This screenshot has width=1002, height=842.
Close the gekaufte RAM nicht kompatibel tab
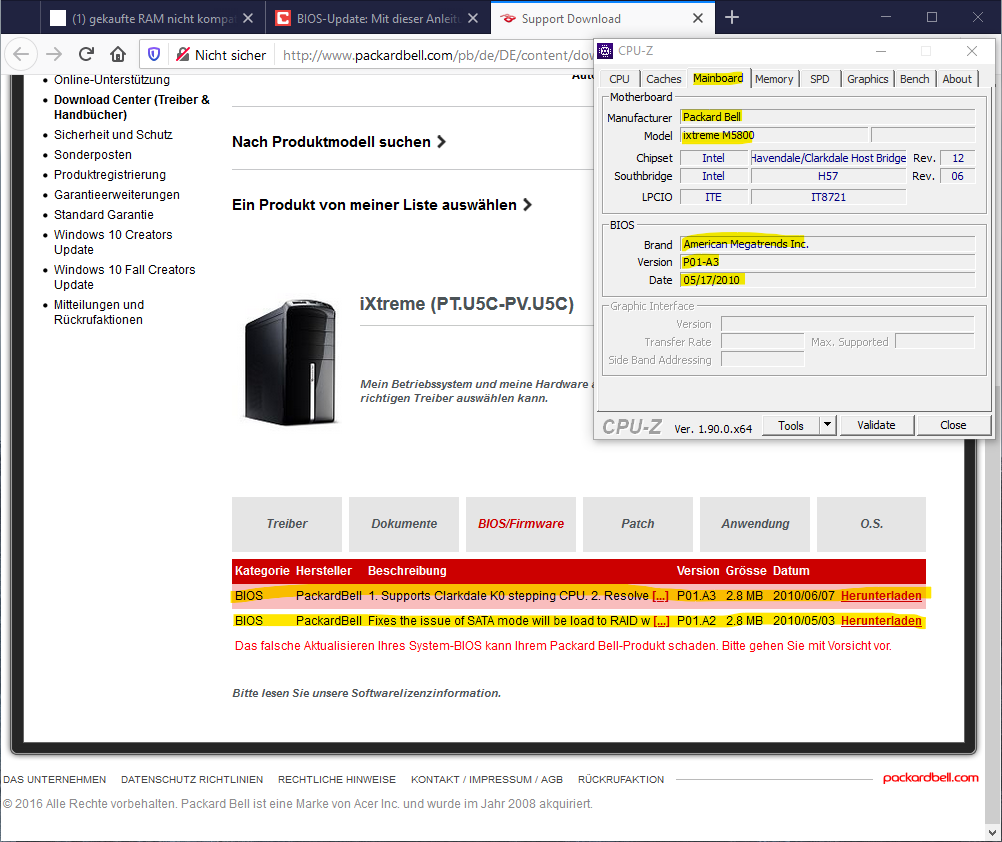click(x=248, y=19)
